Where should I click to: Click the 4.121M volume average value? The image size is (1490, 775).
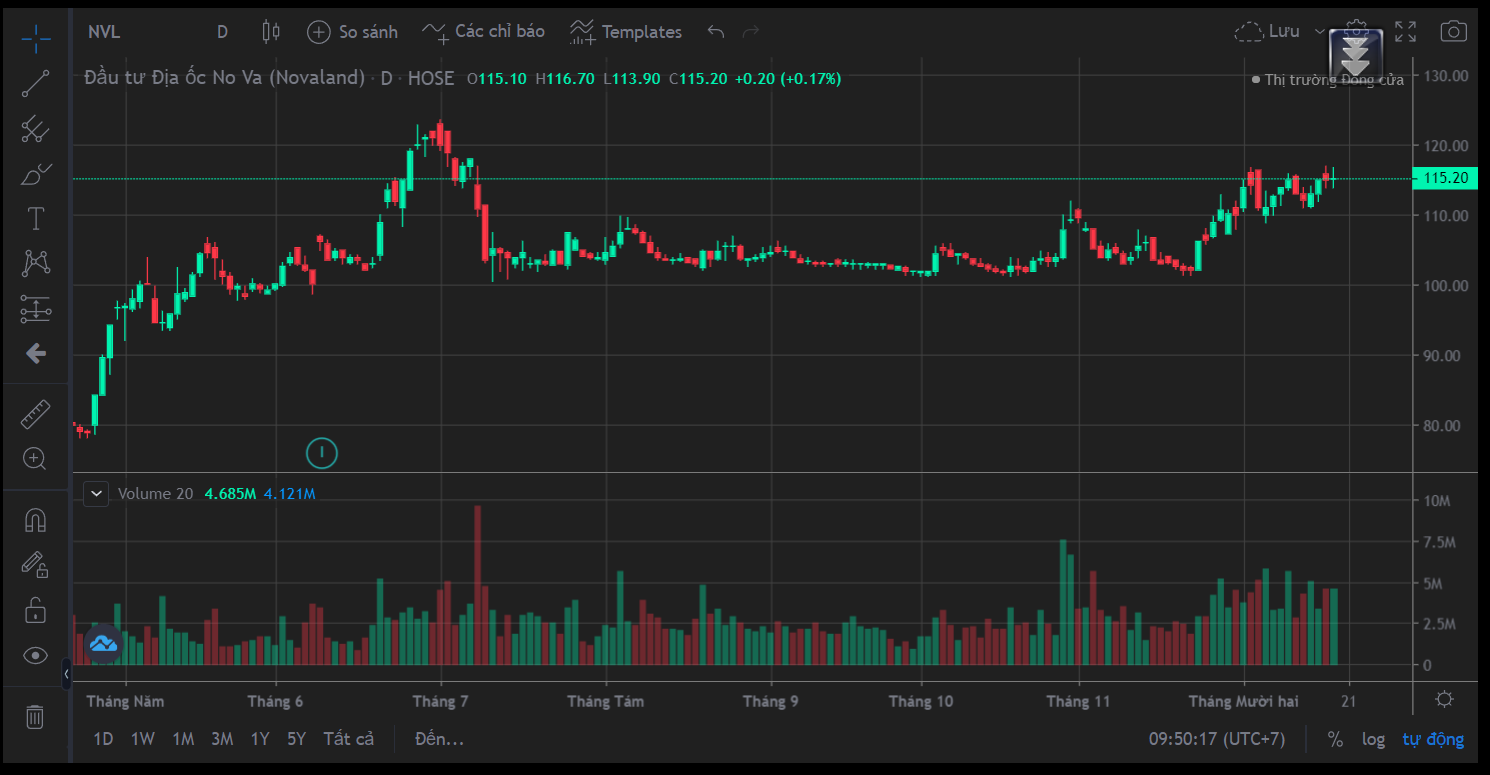click(290, 493)
